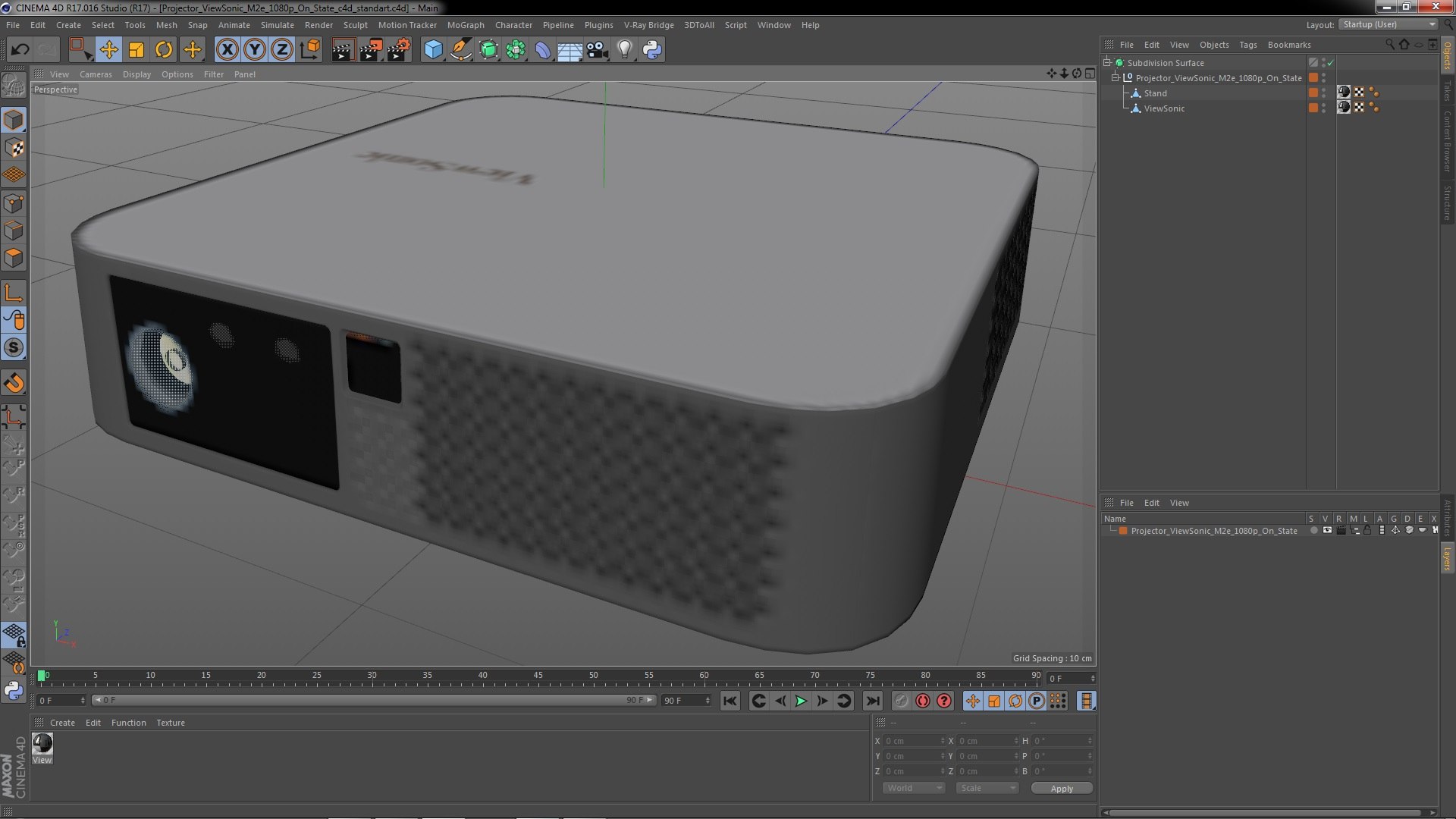Go to start of animation
The width and height of the screenshot is (1456, 819).
[x=730, y=701]
